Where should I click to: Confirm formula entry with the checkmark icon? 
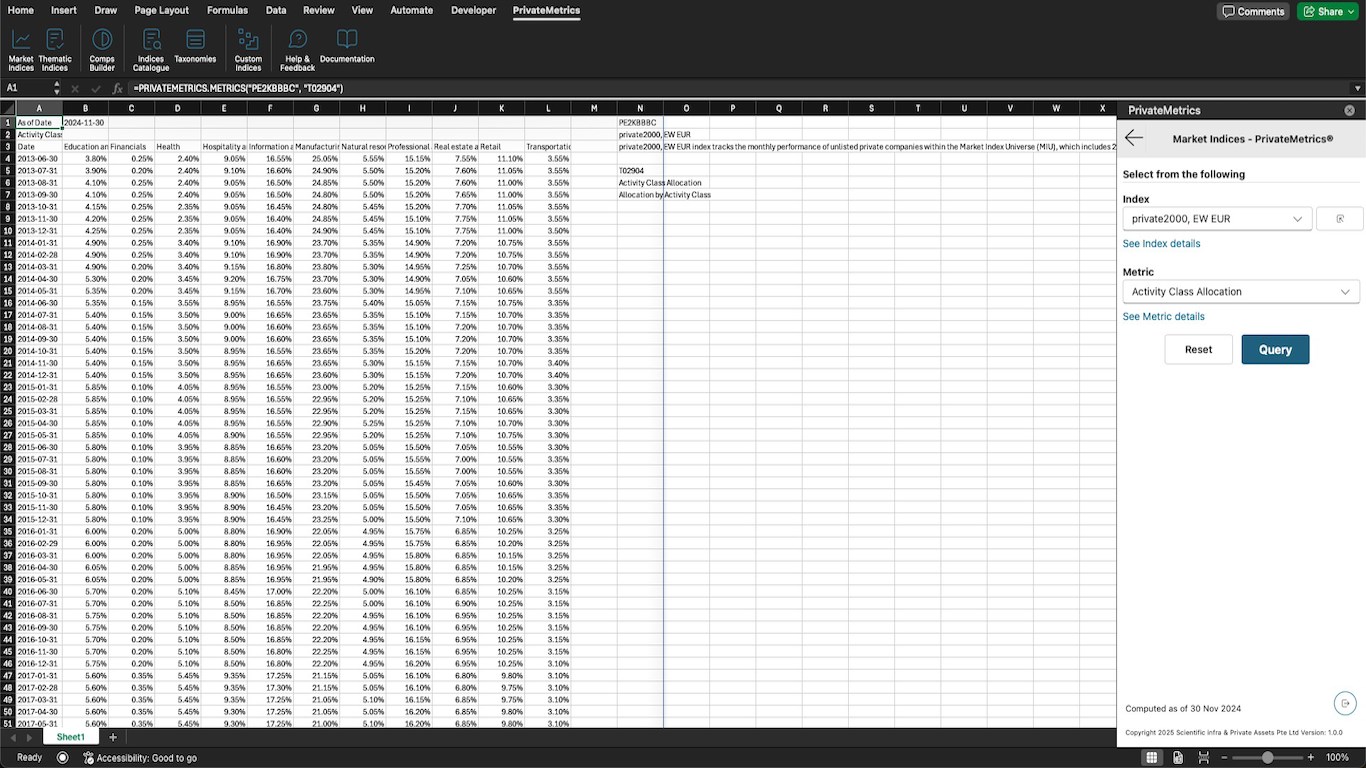tap(95, 88)
